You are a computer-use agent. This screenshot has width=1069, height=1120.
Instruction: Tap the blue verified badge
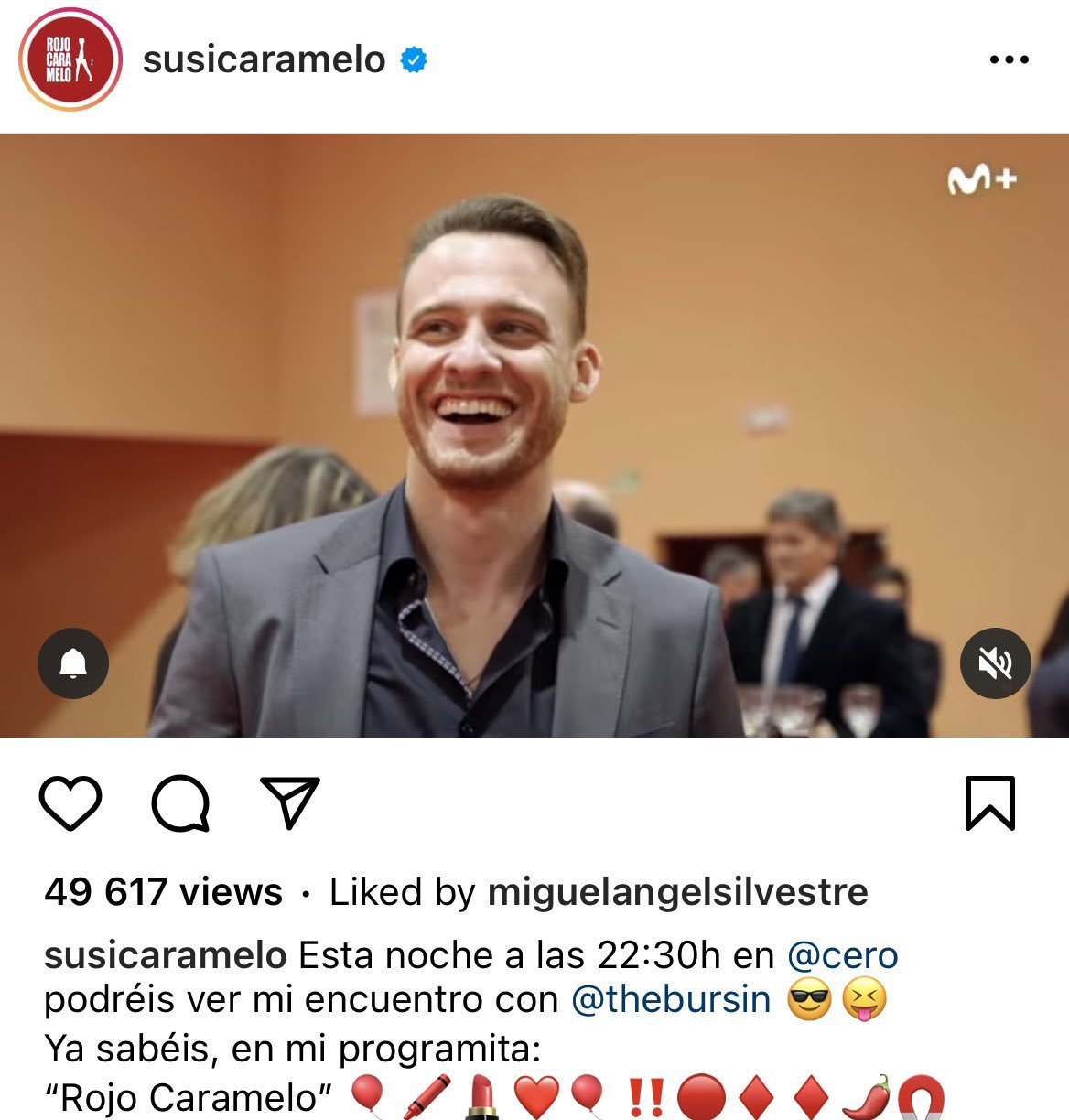pos(415,60)
